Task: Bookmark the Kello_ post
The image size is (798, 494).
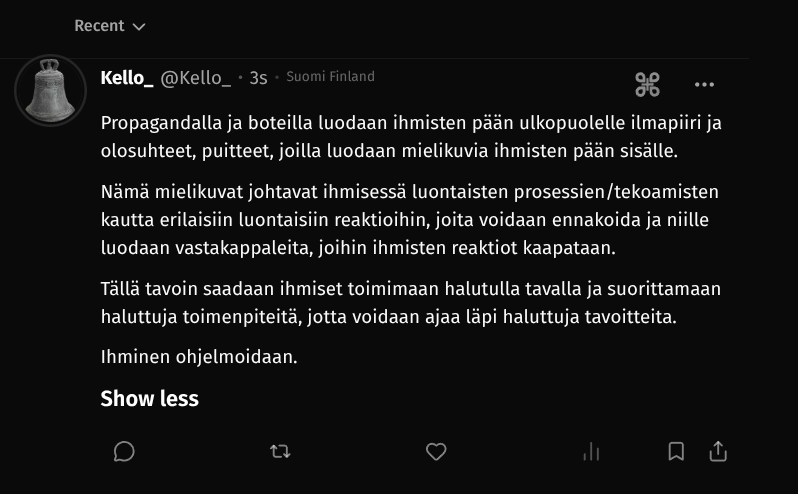Action: click(x=676, y=452)
